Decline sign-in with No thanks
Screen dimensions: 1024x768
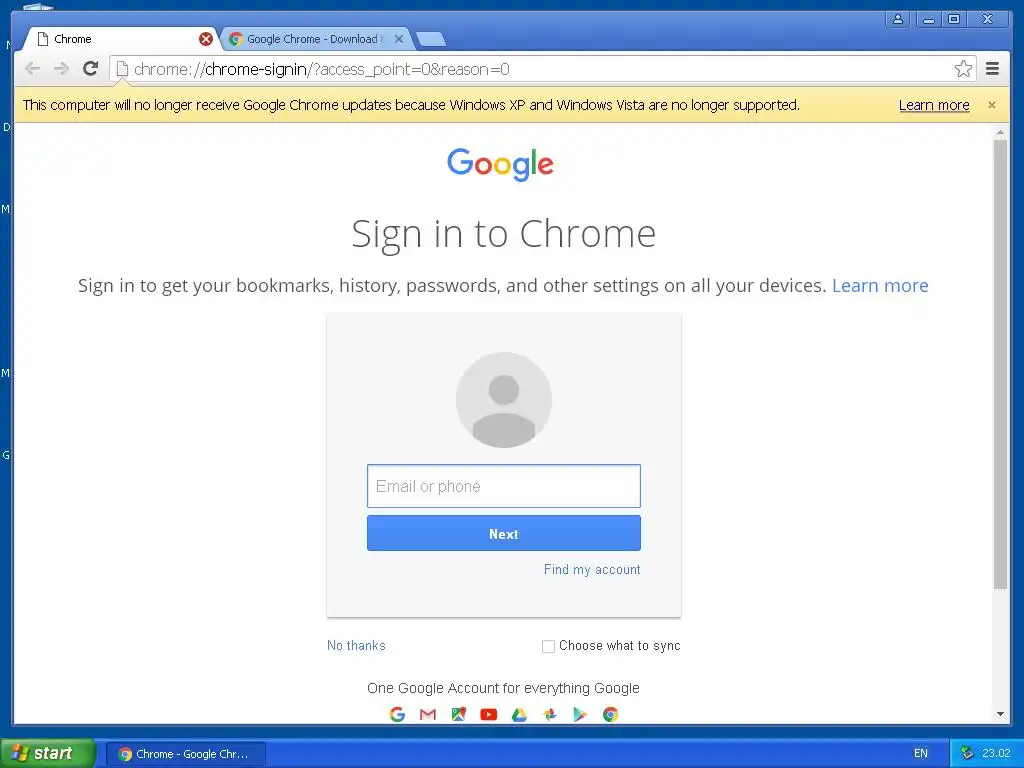(356, 645)
